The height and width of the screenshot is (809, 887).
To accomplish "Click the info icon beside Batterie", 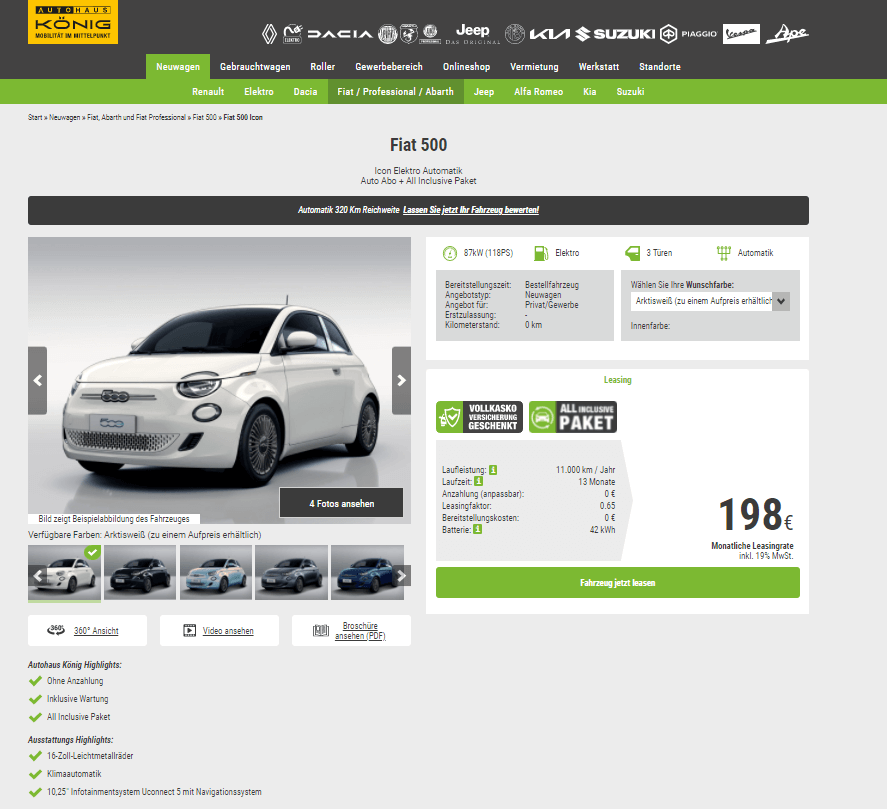I will pyautogui.click(x=477, y=530).
